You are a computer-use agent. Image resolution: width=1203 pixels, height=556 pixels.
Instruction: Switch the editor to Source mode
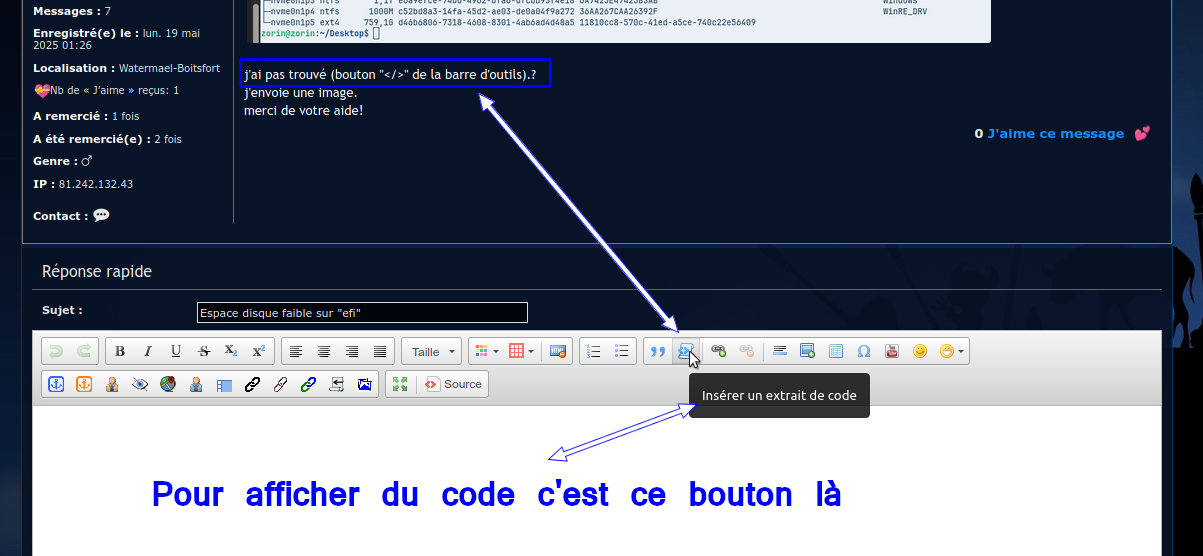(453, 384)
